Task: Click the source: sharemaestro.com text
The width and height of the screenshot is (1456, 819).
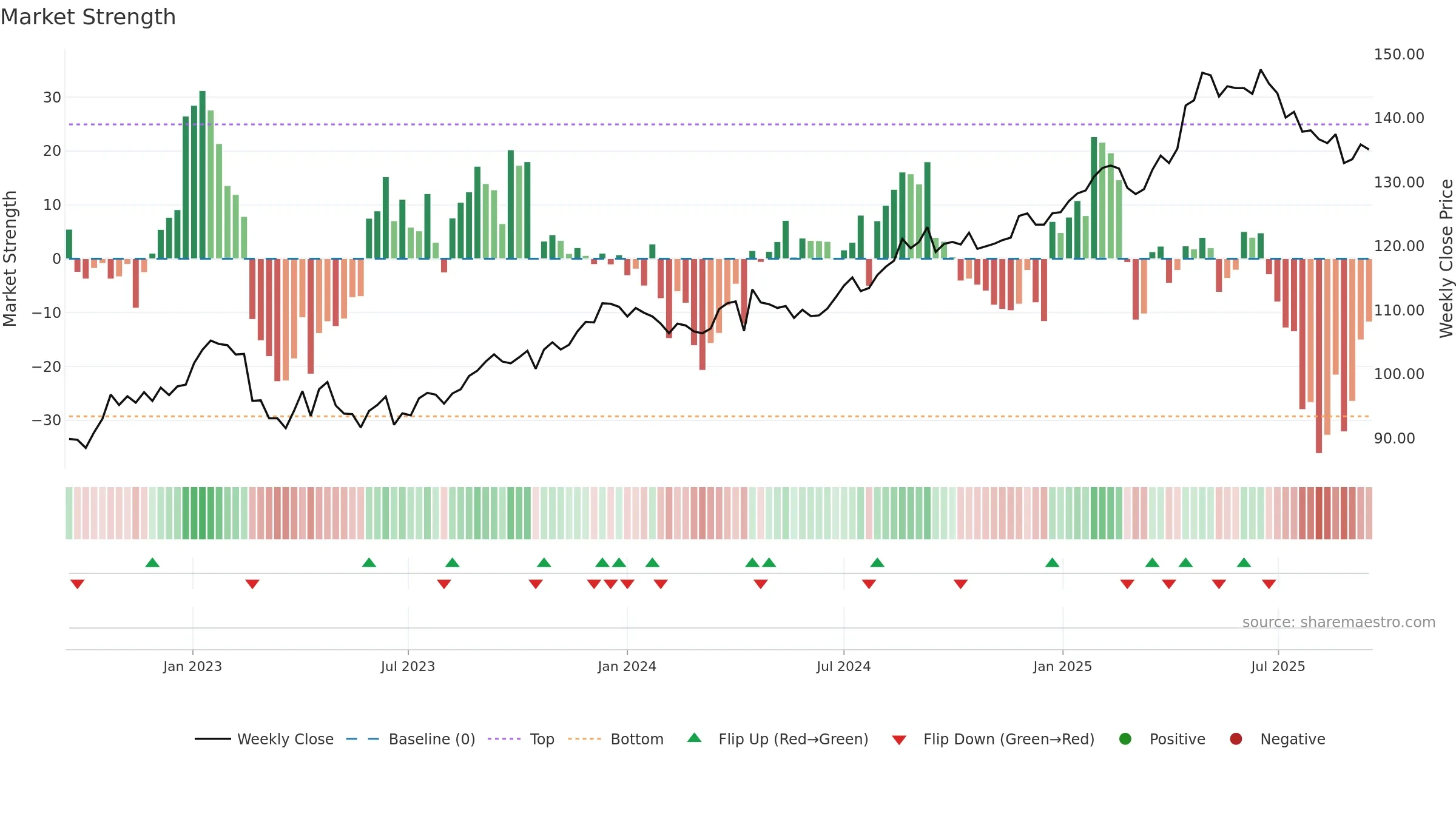Action: tap(1339, 622)
